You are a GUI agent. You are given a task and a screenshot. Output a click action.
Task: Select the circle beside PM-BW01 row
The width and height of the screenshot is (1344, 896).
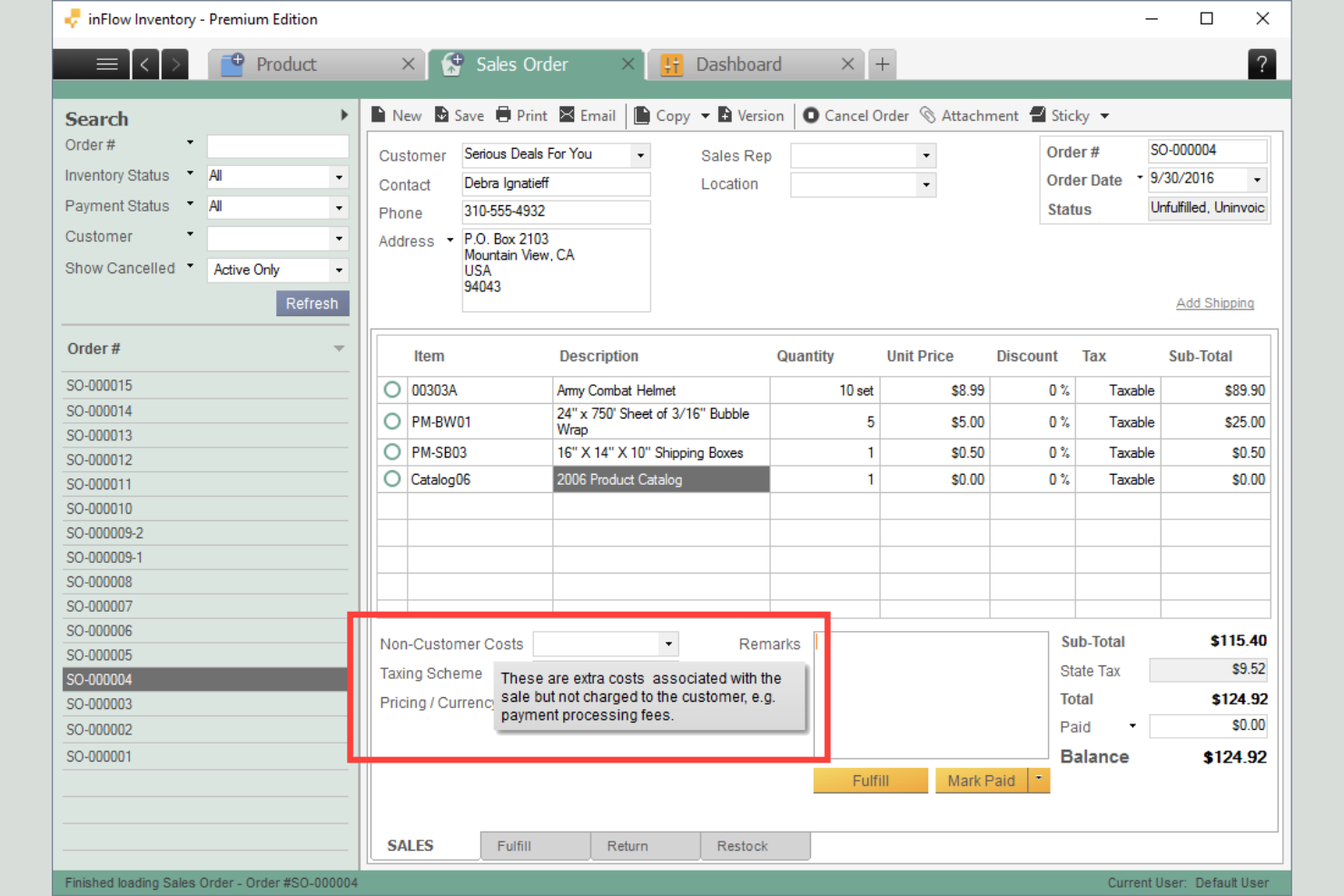[x=392, y=422]
